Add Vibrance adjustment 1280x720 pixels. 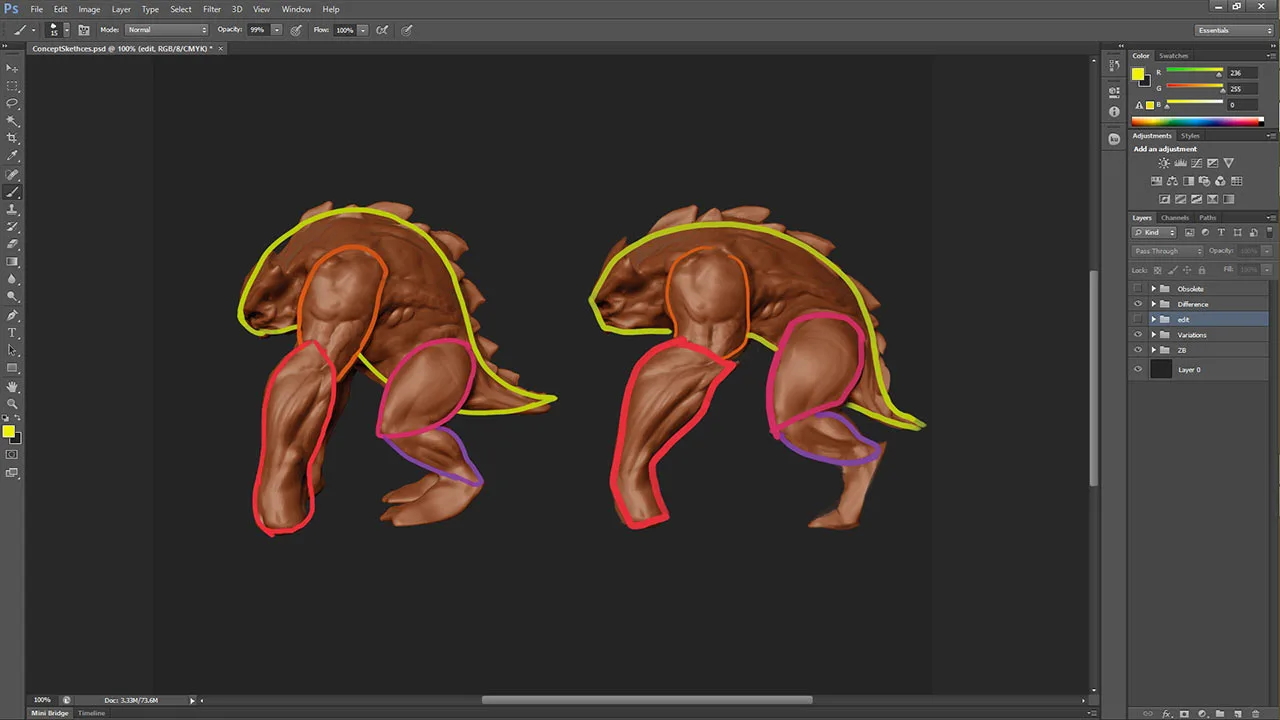[1229, 163]
